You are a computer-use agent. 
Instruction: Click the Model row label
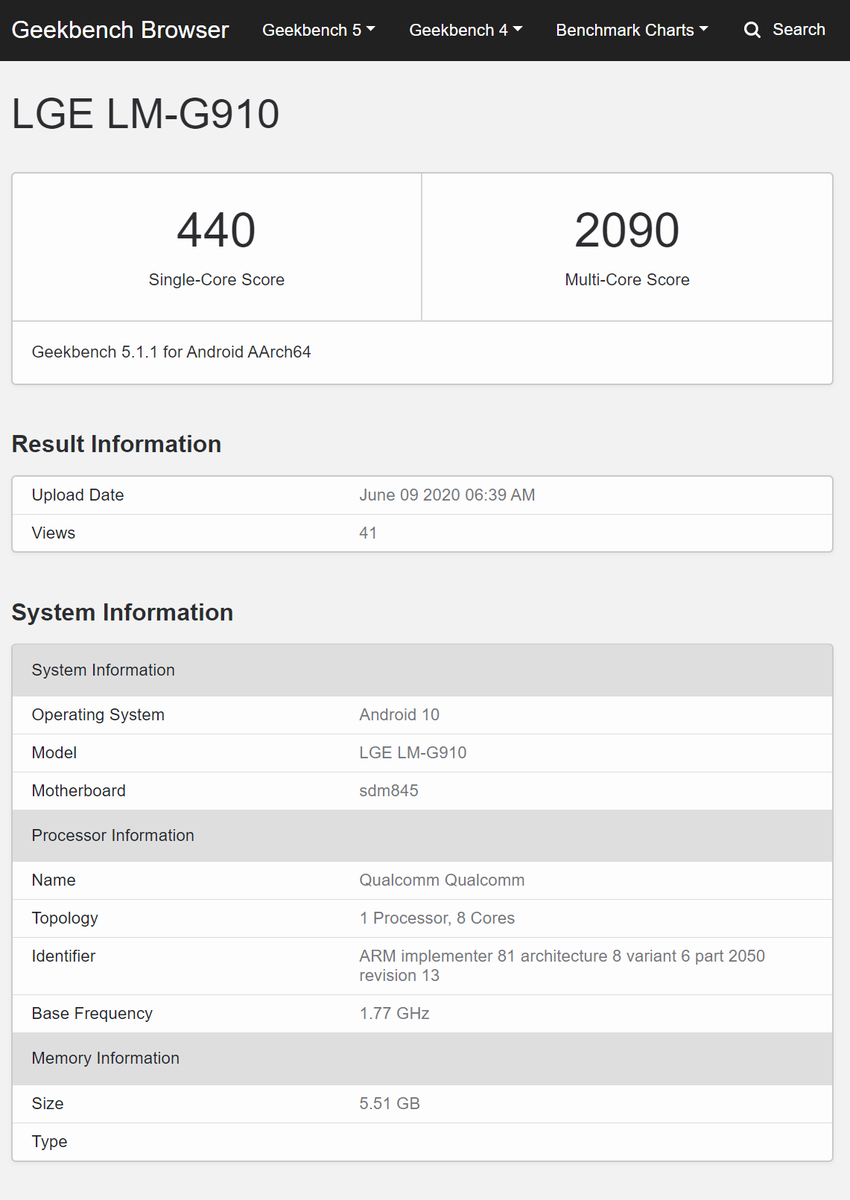pyautogui.click(x=54, y=753)
